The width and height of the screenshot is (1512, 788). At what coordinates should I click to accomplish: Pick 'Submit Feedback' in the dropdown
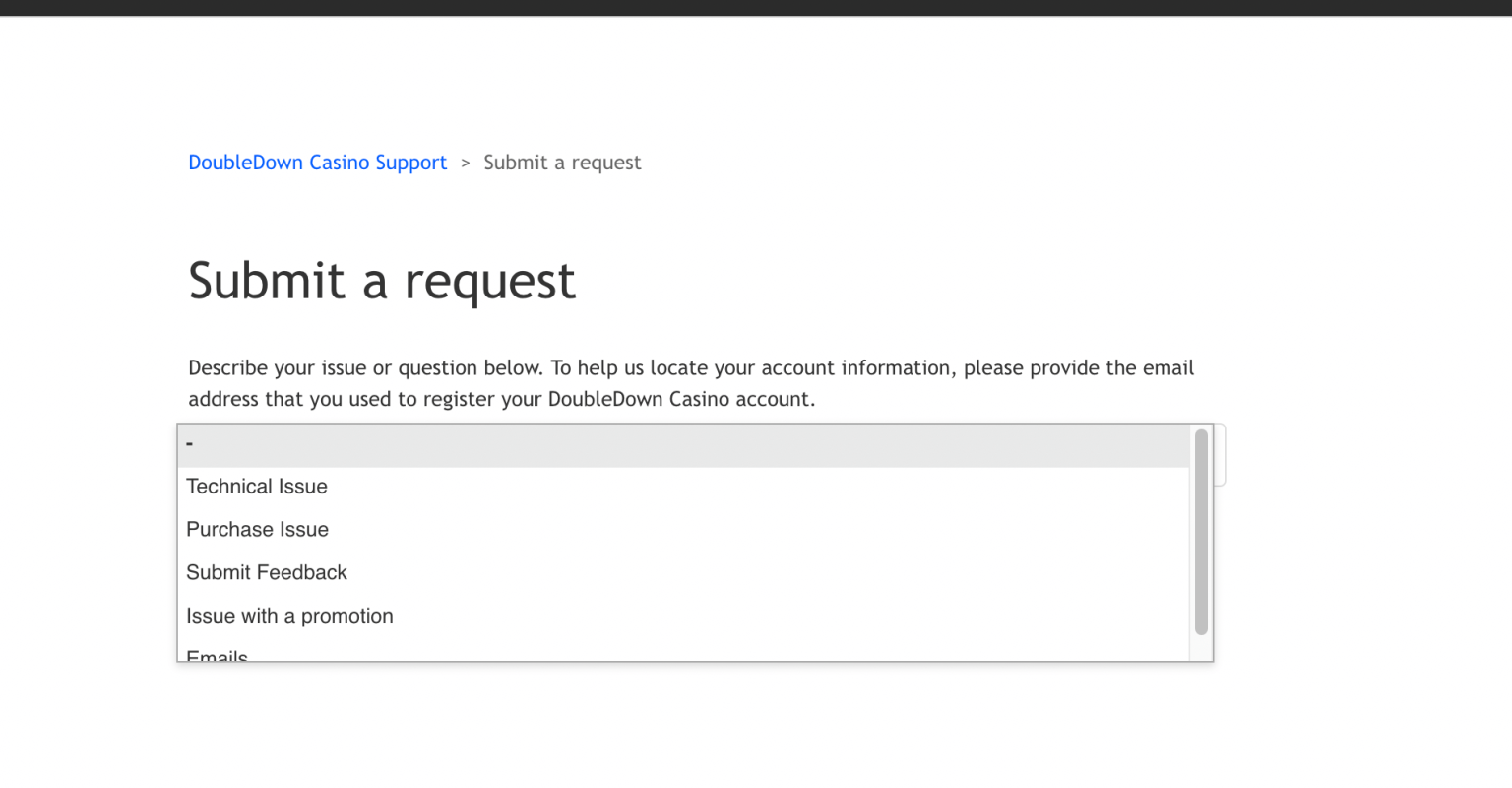click(x=267, y=573)
